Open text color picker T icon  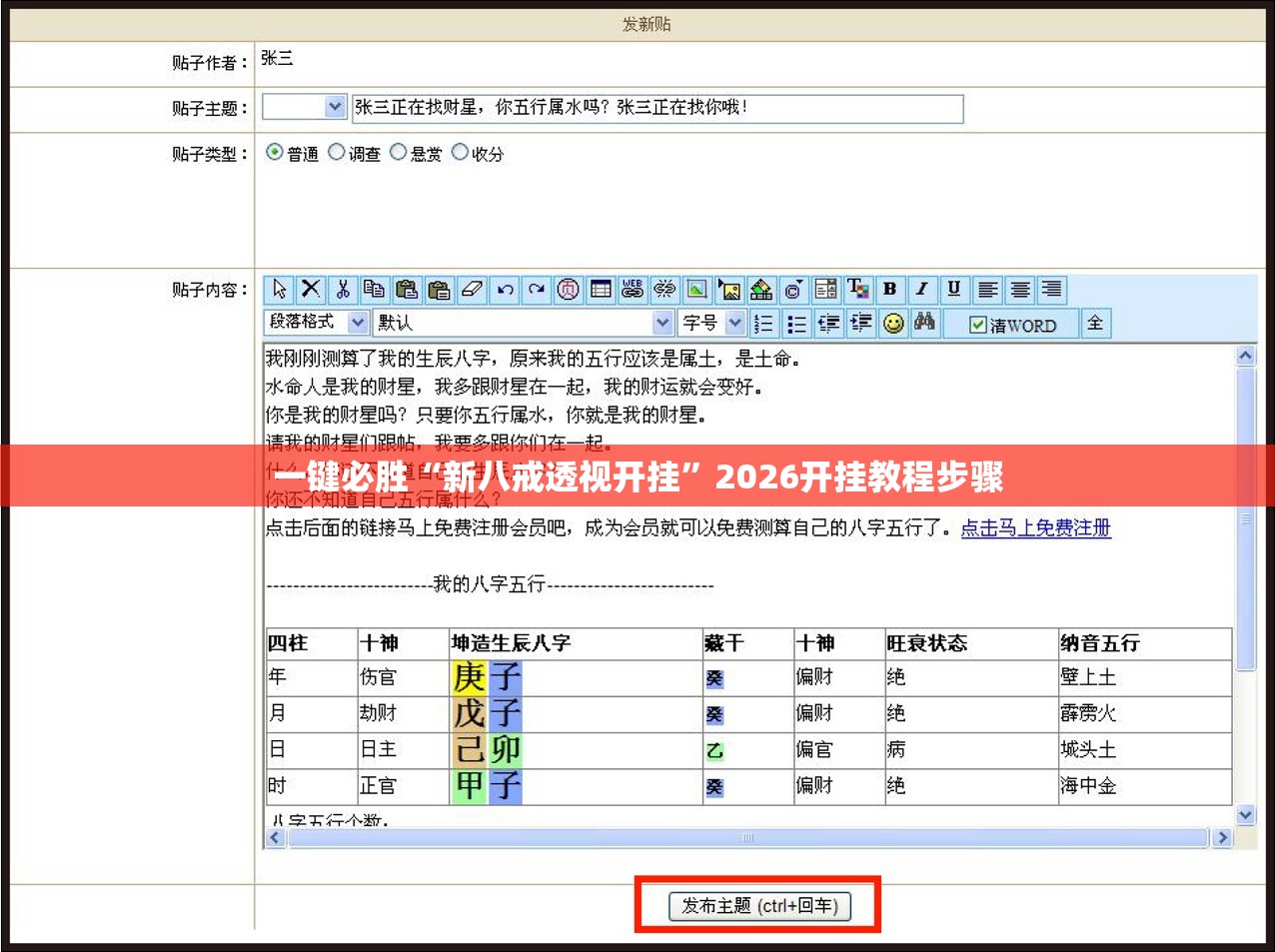pyautogui.click(x=857, y=290)
